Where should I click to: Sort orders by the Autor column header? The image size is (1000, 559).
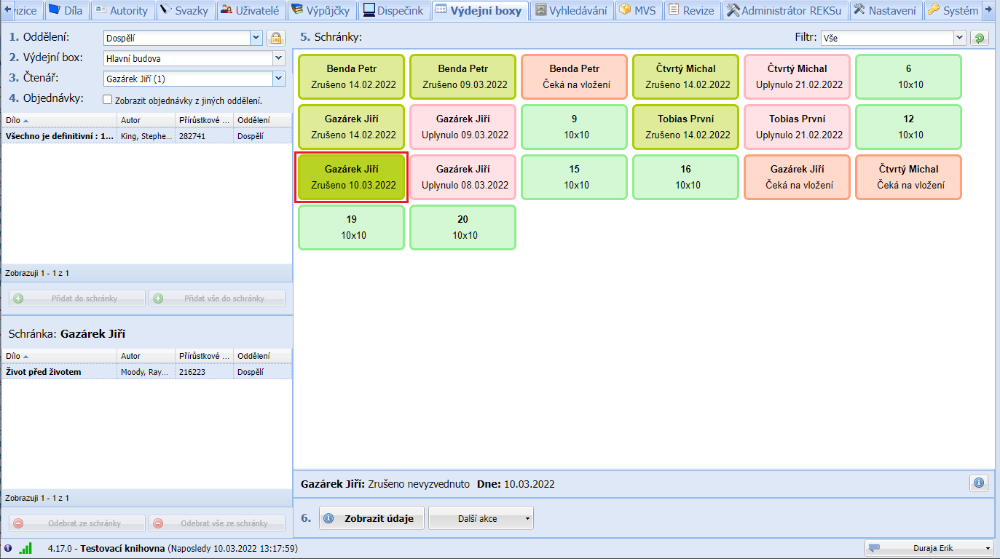[145, 119]
